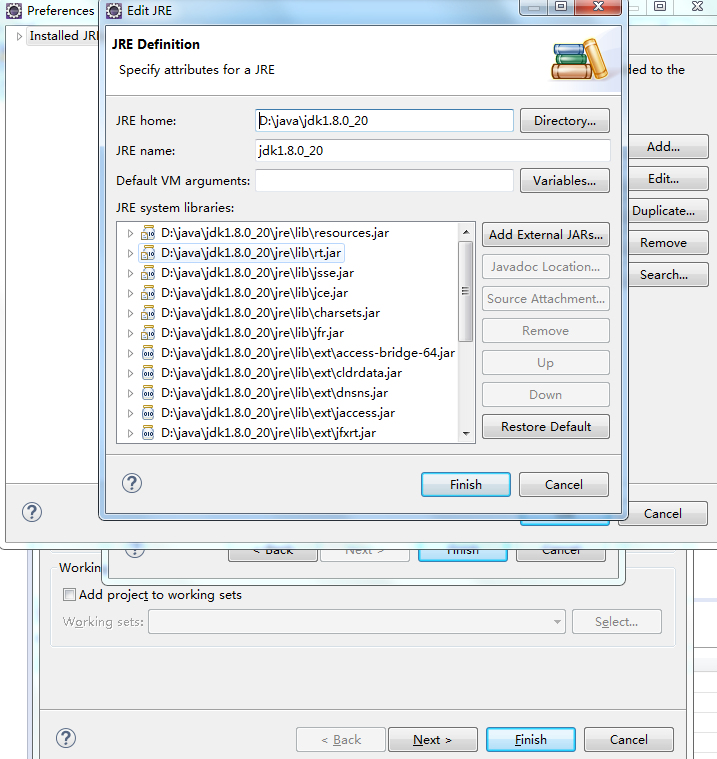Click Add External JARs... button

[546, 235]
